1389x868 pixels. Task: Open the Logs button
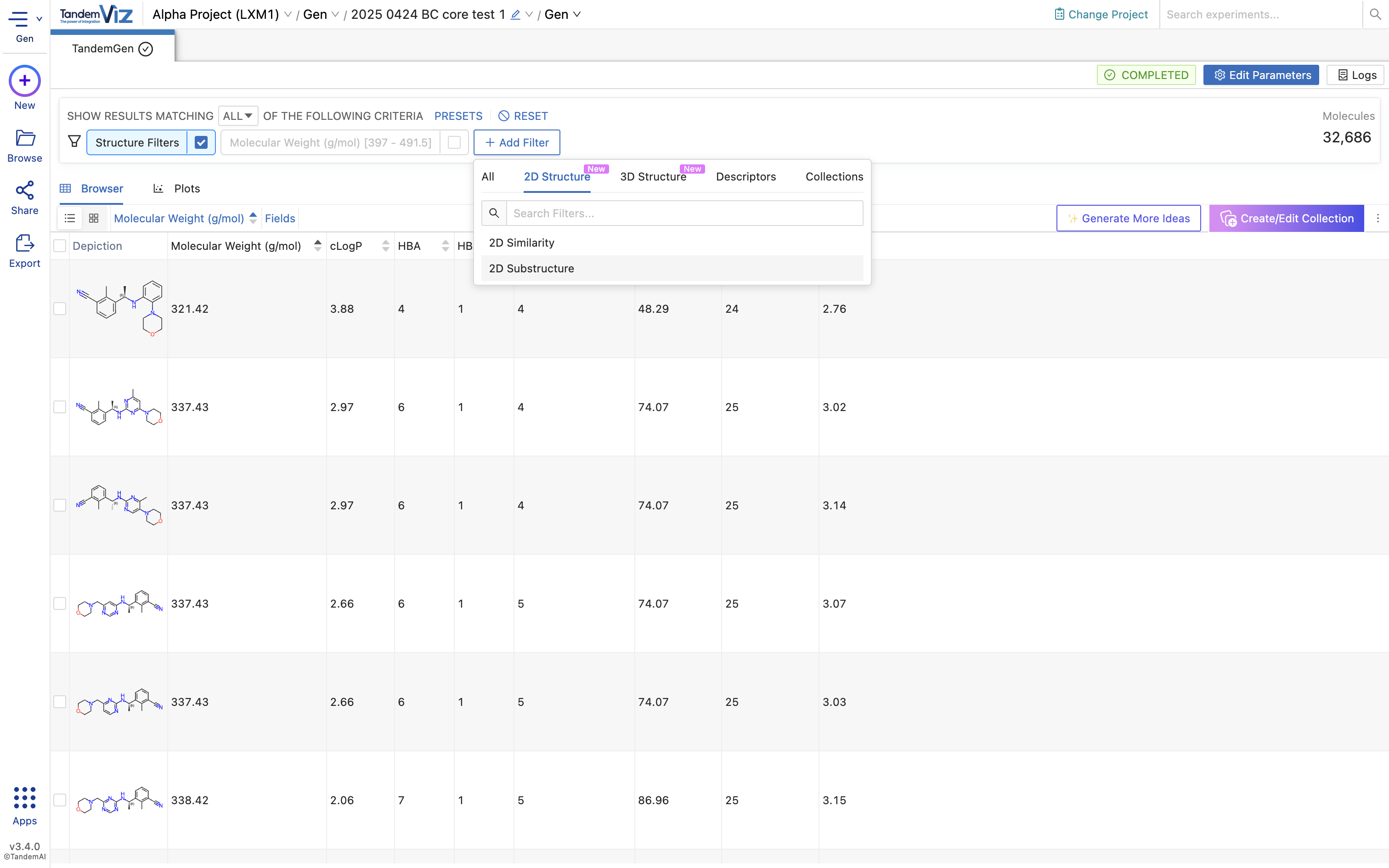(1356, 75)
